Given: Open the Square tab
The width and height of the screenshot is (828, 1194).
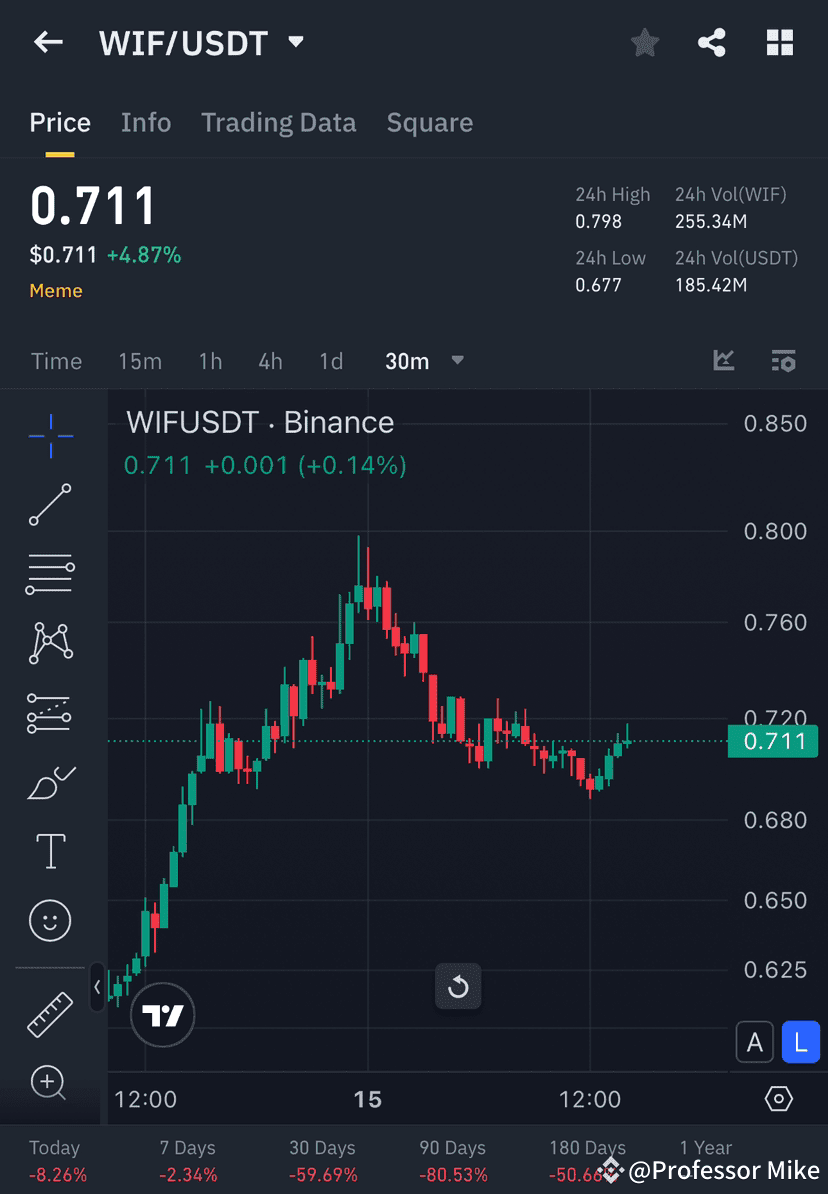Looking at the screenshot, I should tap(430, 122).
